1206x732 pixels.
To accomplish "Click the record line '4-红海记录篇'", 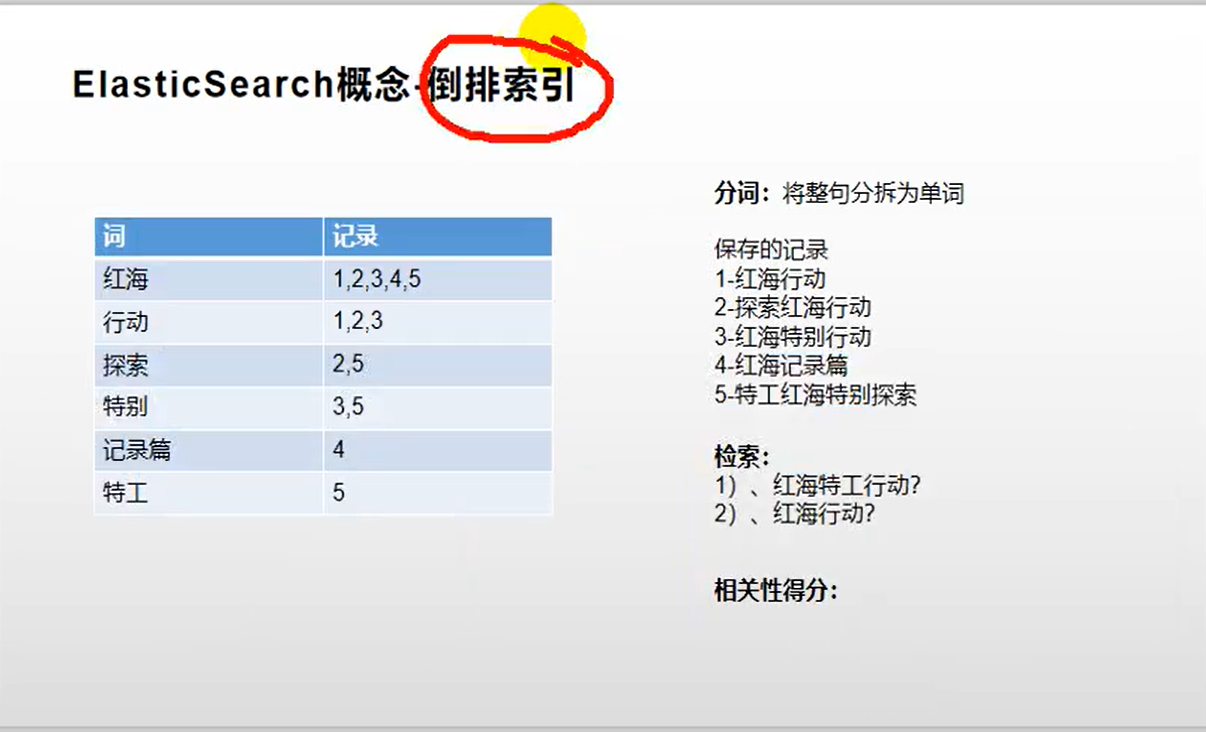I will pos(781,365).
